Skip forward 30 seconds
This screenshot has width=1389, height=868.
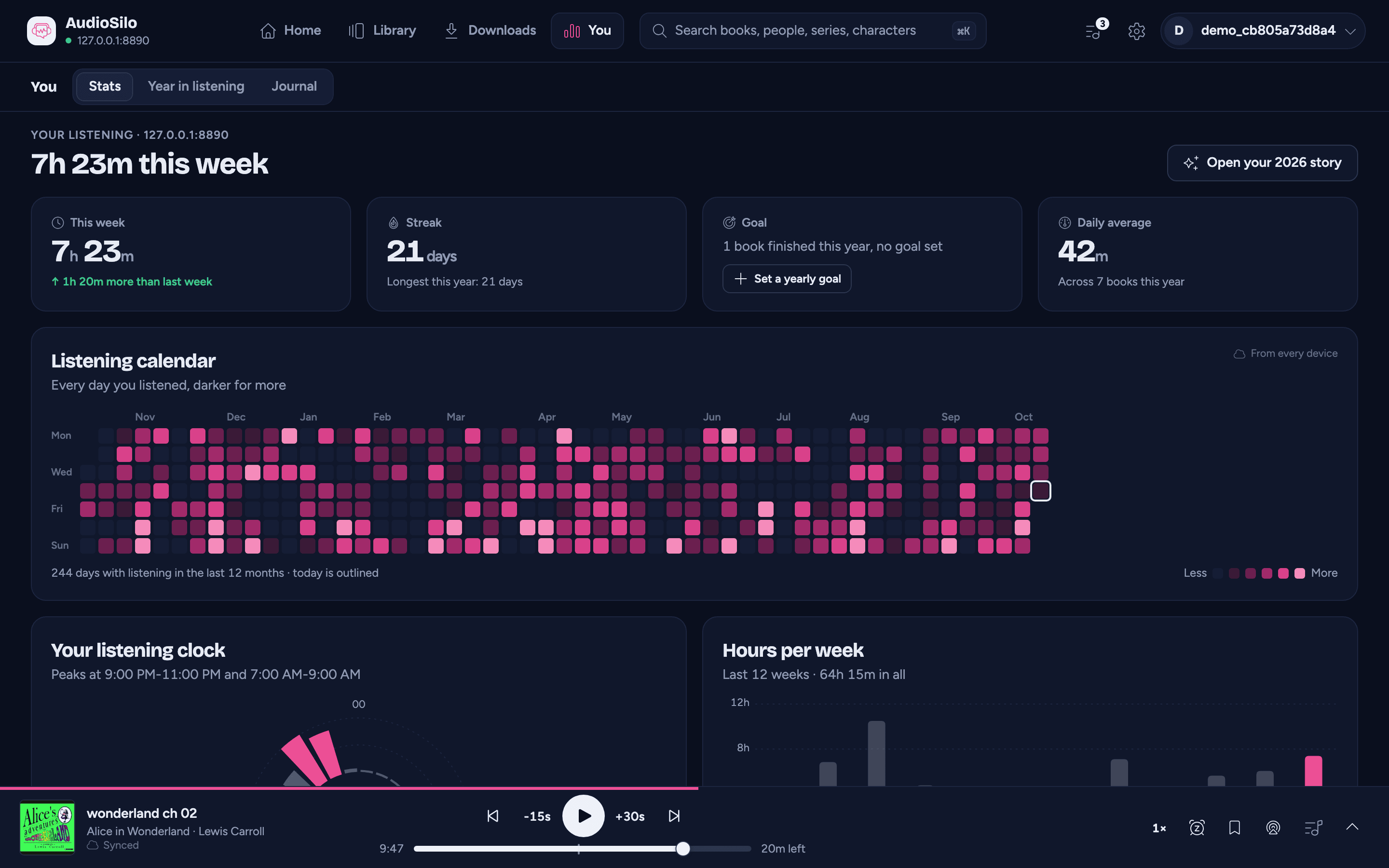630,816
